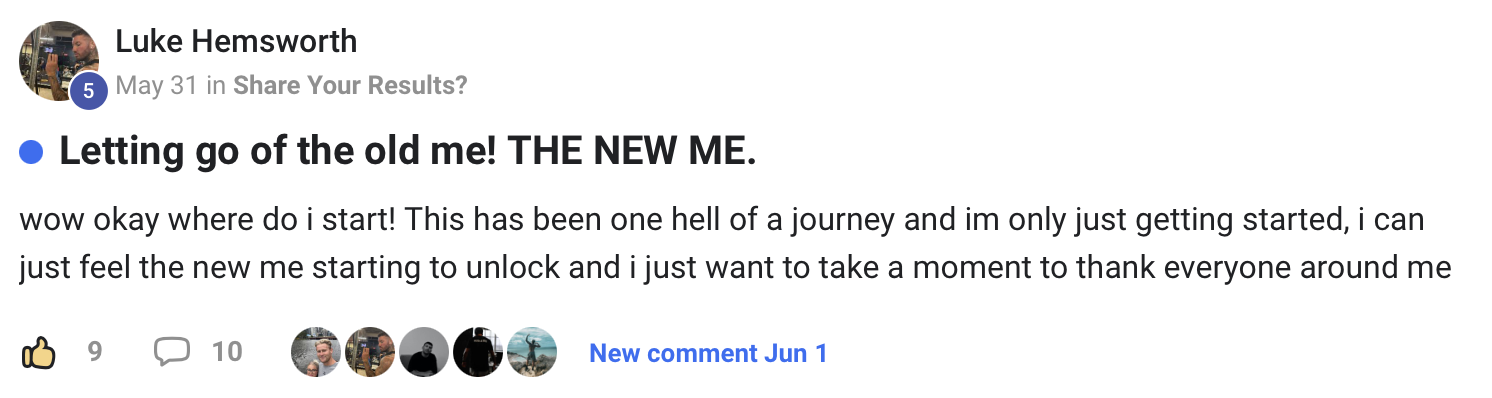Viewport: 1492px width, 398px height.
Task: Open post titled Letting go of the old me
Action: pyautogui.click(x=408, y=152)
